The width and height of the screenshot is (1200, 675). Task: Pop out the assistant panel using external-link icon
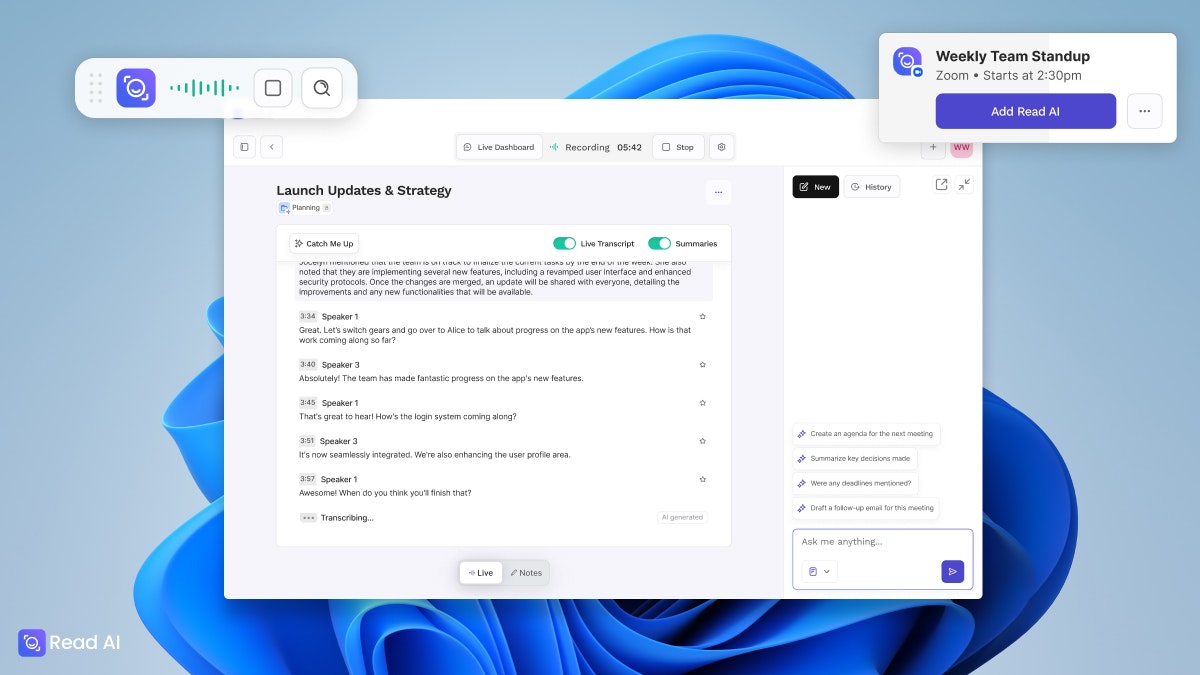940,184
